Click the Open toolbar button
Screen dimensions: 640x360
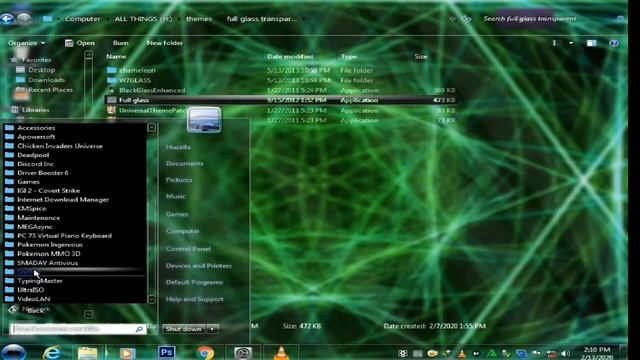point(80,43)
